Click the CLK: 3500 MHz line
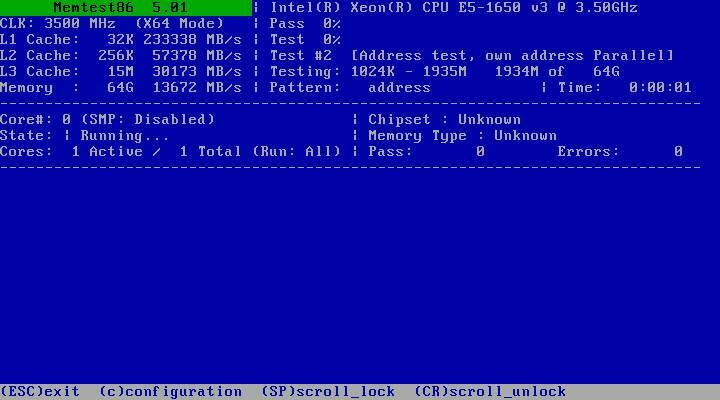720x400 pixels. [x=112, y=23]
